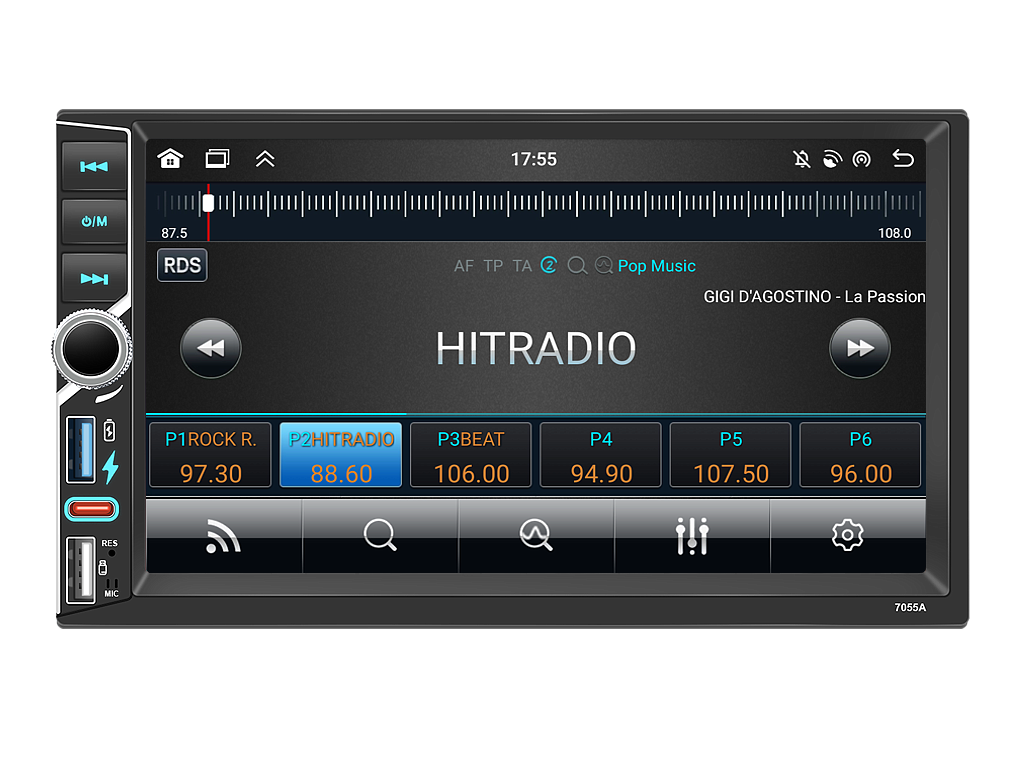Open radio settings gear icon
The image size is (1024, 768).
tap(848, 536)
